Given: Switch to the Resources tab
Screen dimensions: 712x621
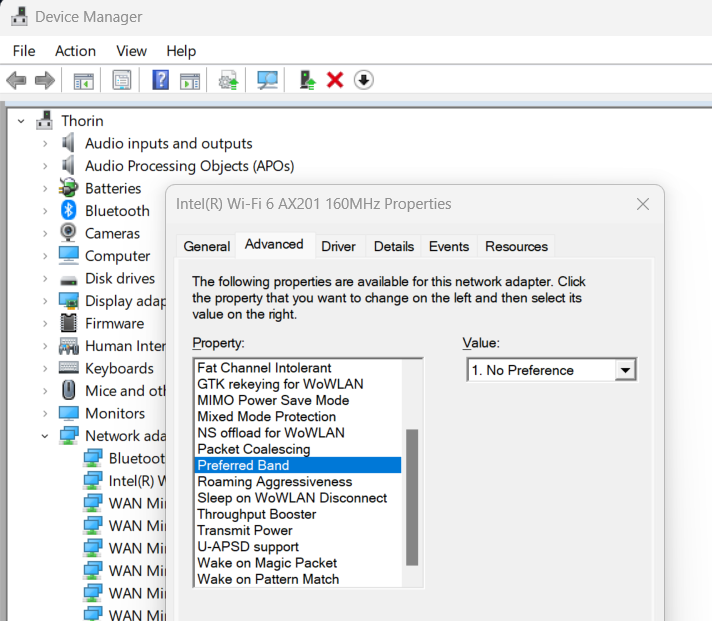Looking at the screenshot, I should [x=516, y=246].
